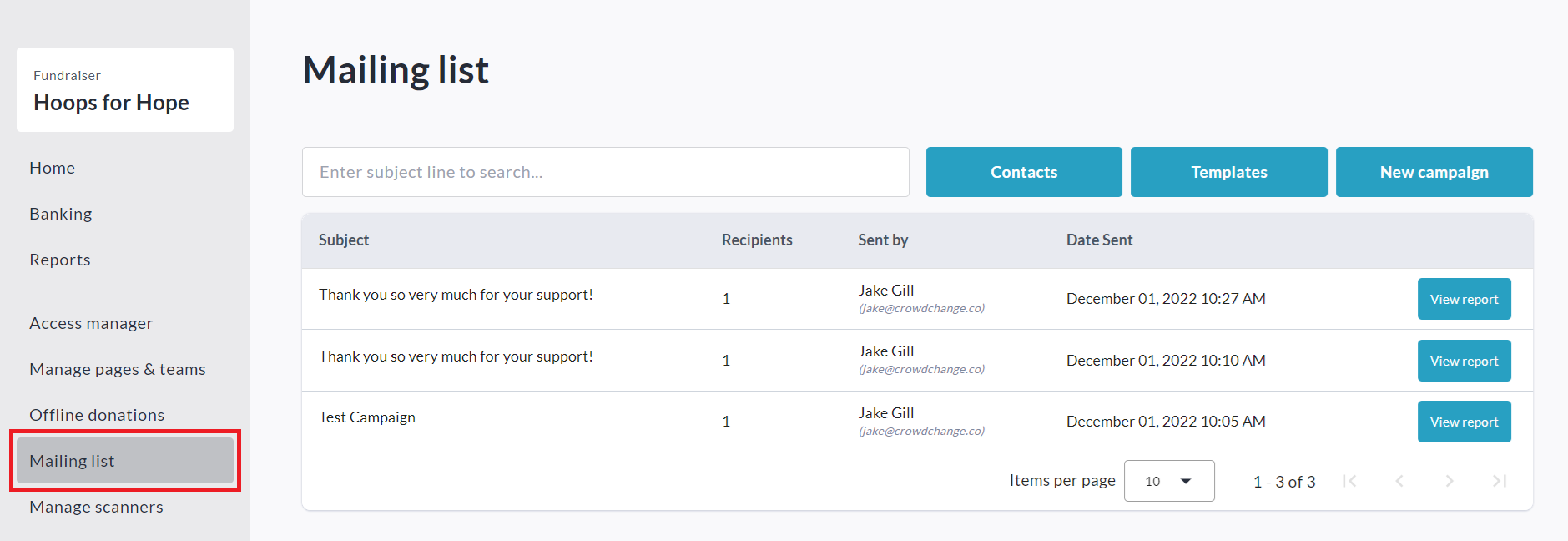Click the Hoops for Hope fundraiser card

click(x=125, y=90)
